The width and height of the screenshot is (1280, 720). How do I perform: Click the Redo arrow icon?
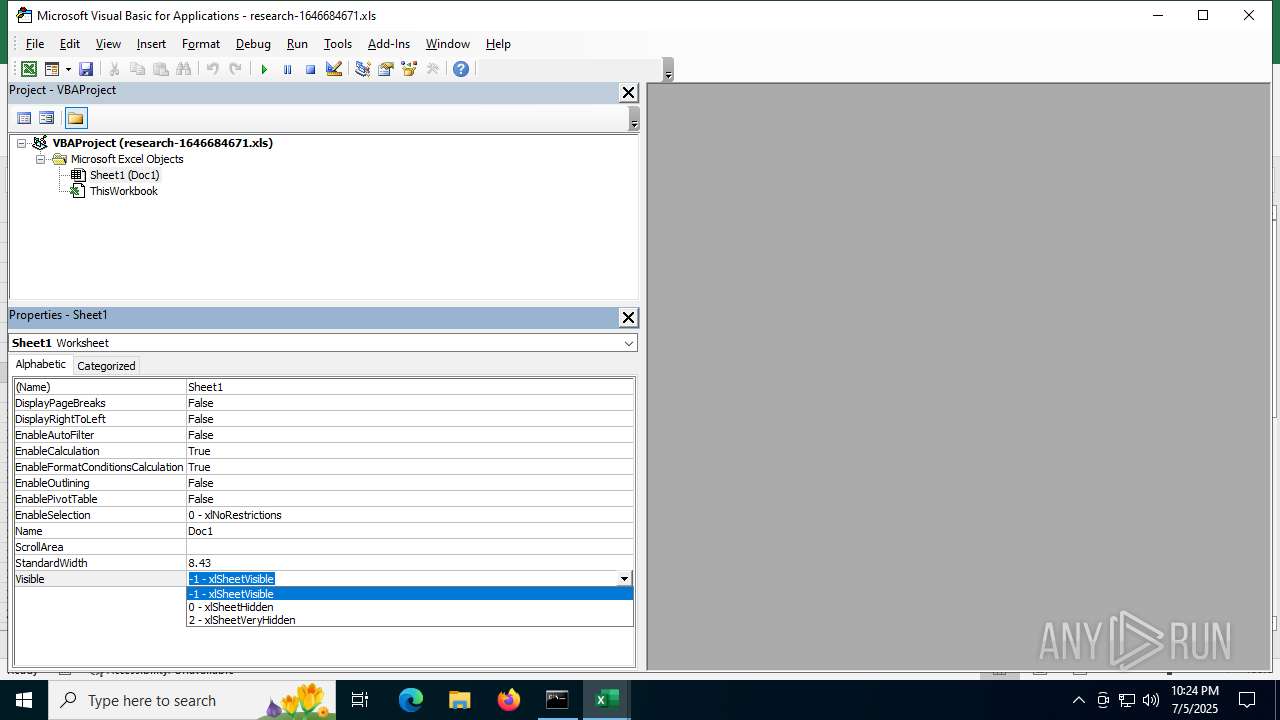[x=235, y=69]
